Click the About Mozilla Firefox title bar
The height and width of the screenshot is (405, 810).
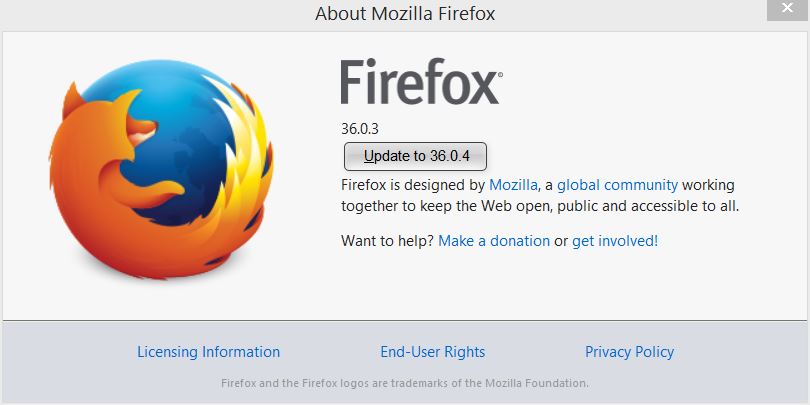coord(404,14)
